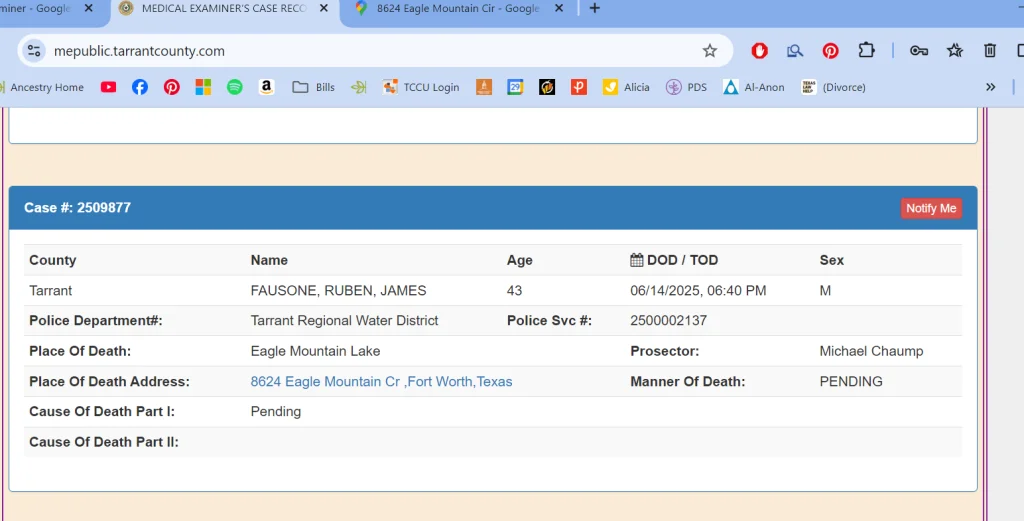Viewport: 1024px width, 521px height.
Task: Open the Spotify bookmark
Action: click(x=234, y=87)
